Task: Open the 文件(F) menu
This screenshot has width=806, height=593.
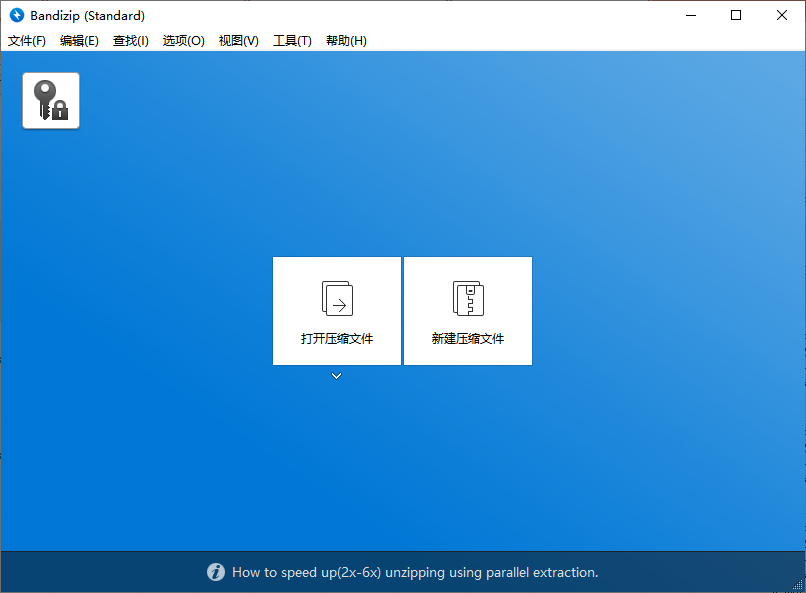Action: (x=27, y=40)
